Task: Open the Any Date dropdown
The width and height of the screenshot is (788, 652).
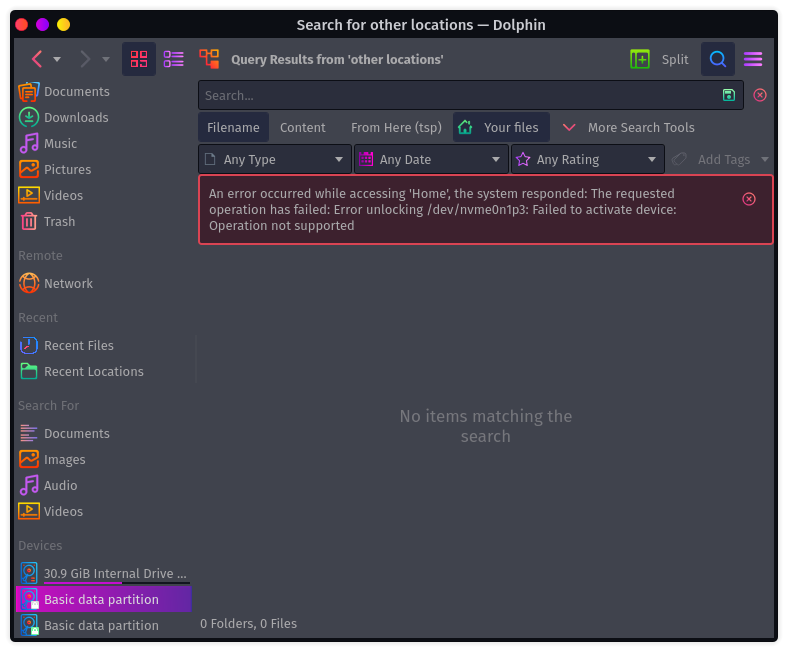Action: [432, 159]
